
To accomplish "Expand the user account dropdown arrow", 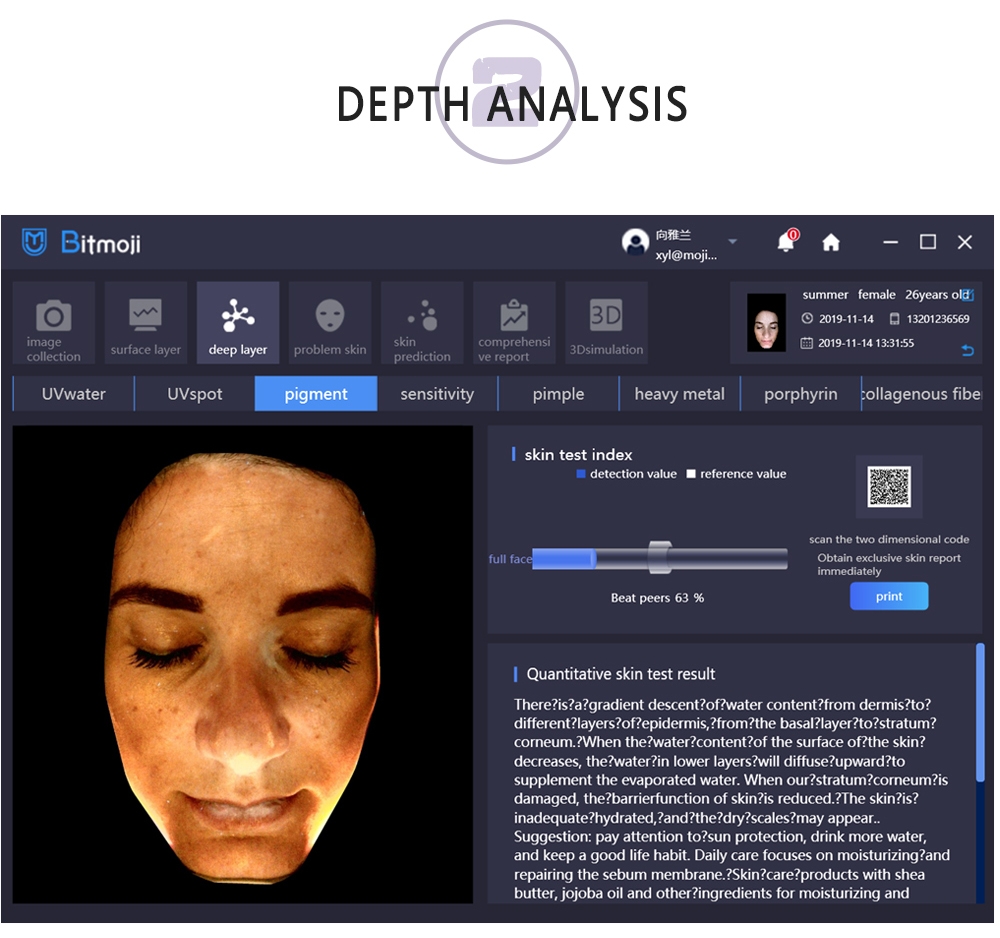I will point(732,242).
